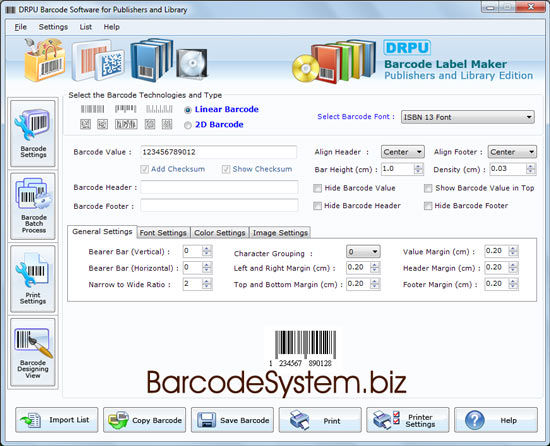550x446 pixels.
Task: Enable Hide Barcode Footer checkbox
Action: click(428, 206)
